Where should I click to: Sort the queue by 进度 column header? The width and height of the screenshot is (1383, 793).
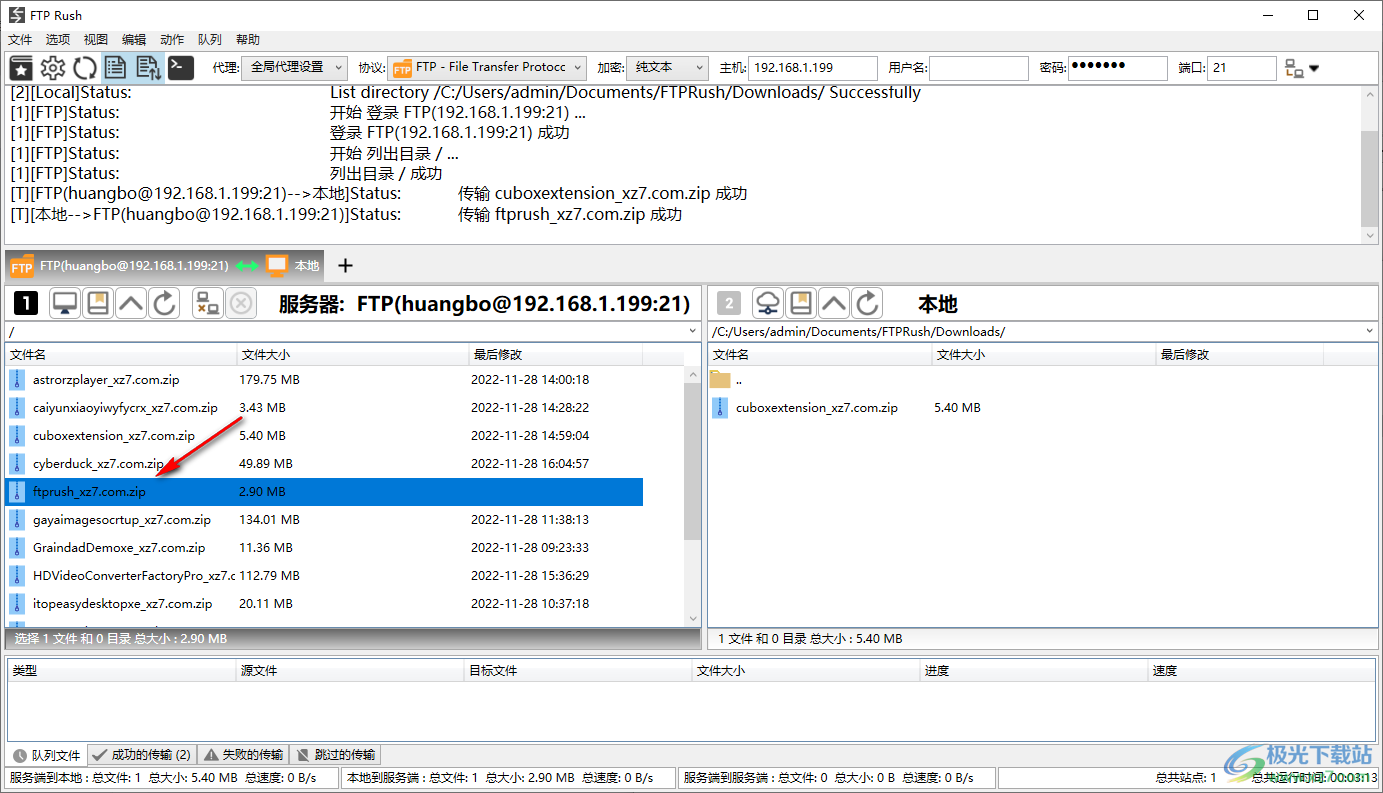(1032, 671)
